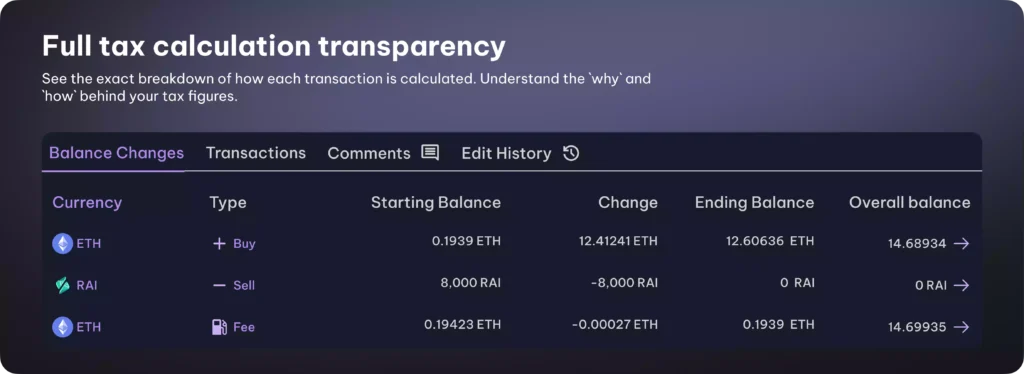
Task: Click the gas pump Fee icon
Action: (219, 327)
